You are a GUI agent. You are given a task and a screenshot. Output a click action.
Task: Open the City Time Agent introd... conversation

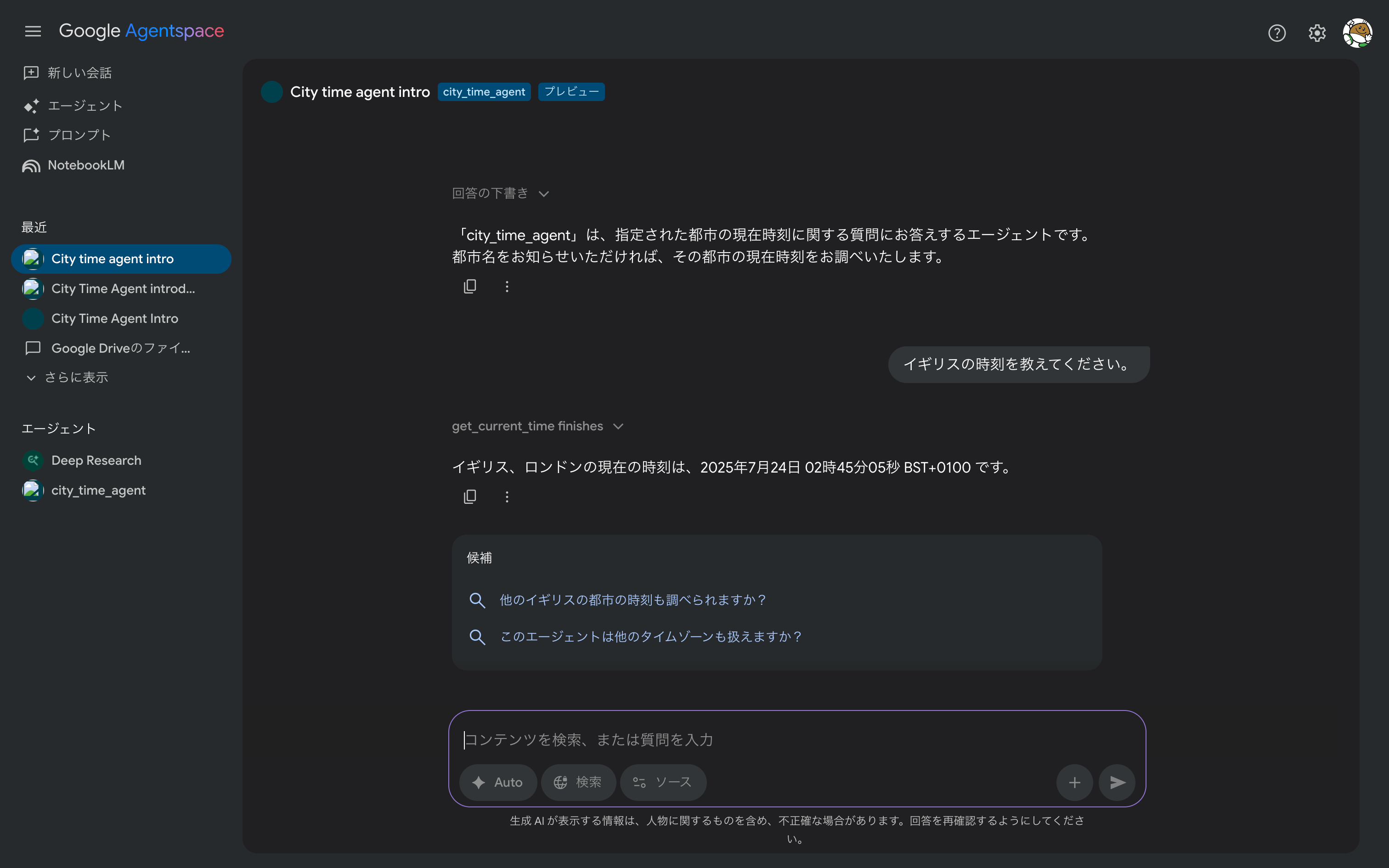(x=121, y=289)
